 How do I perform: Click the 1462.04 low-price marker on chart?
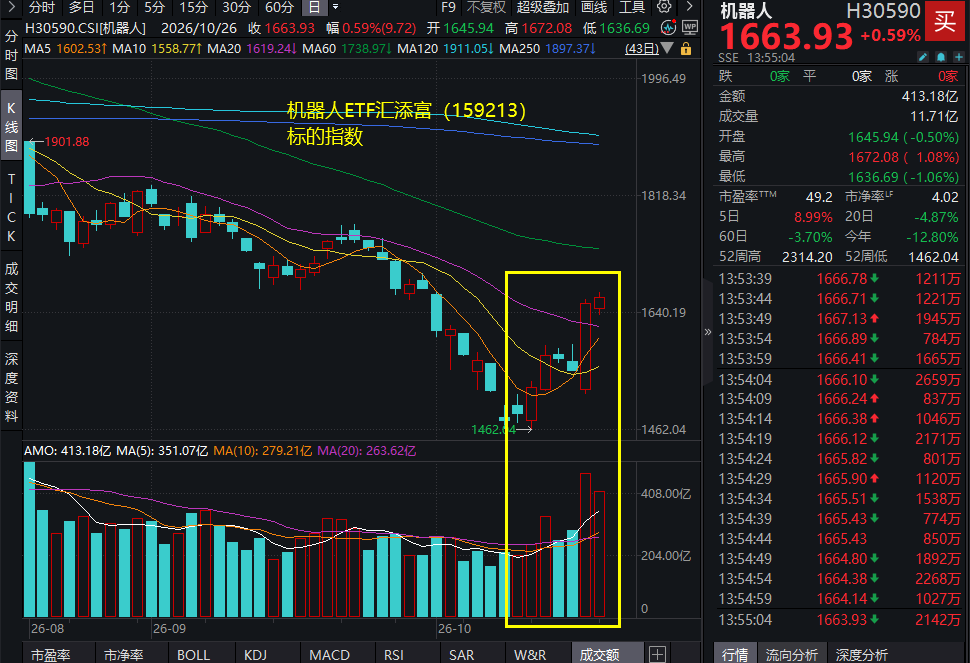tap(494, 429)
